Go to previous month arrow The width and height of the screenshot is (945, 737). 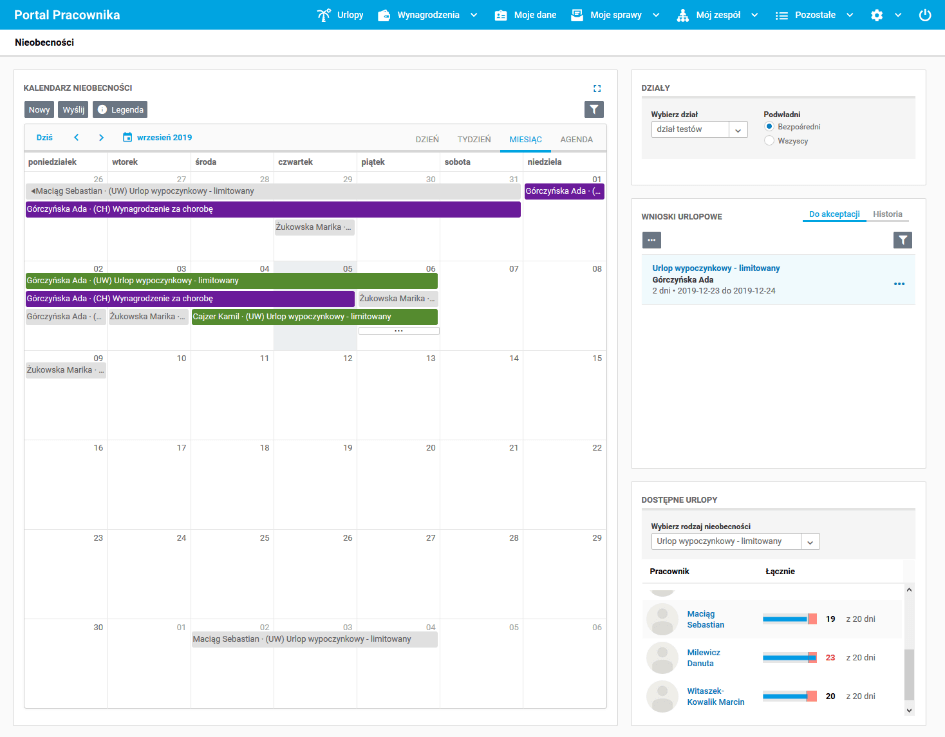pos(77,137)
